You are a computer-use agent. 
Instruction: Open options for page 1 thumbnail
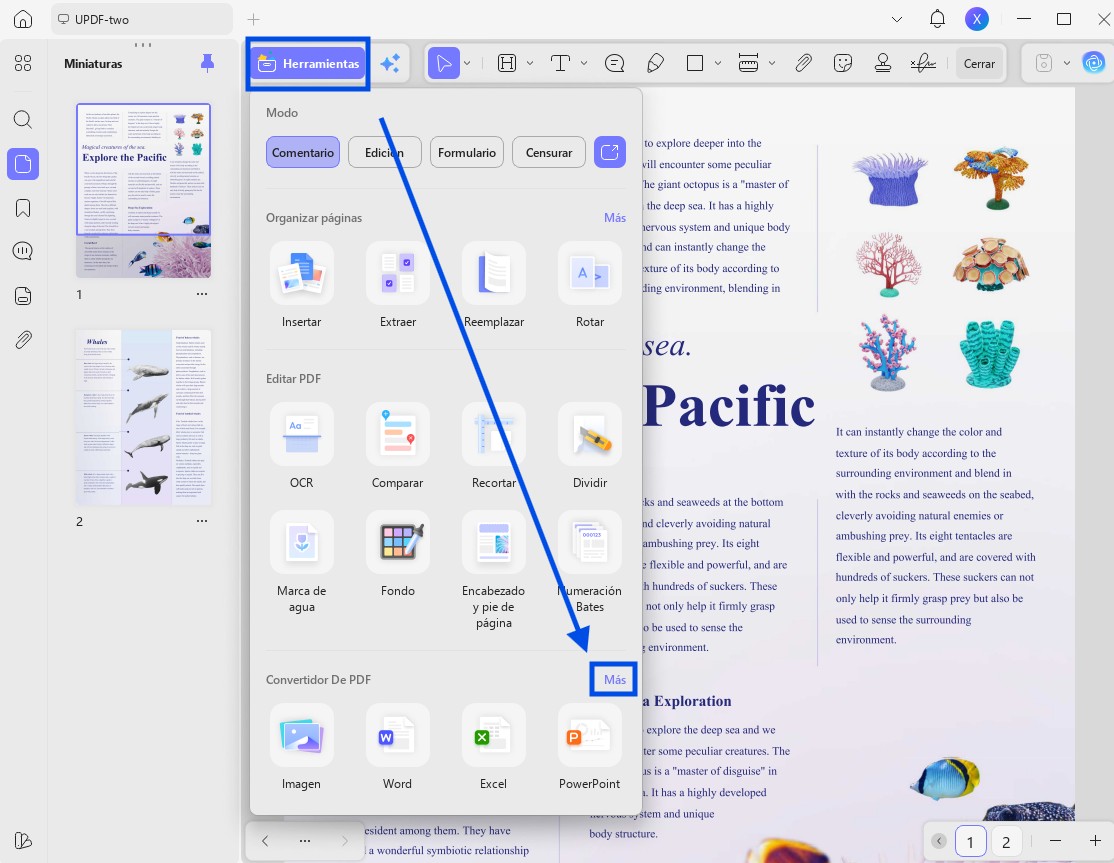(202, 293)
